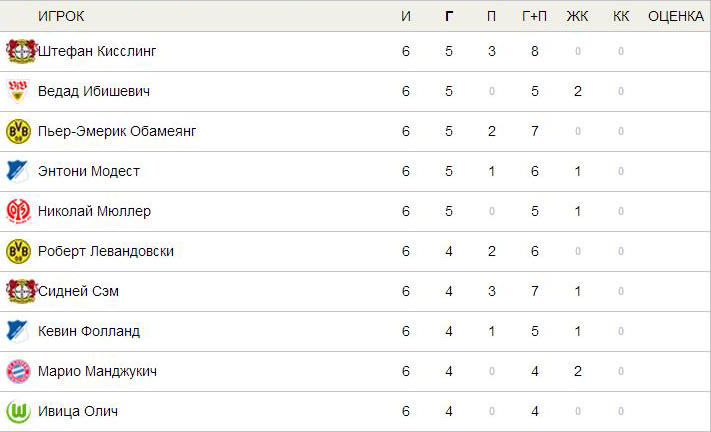Image resolution: width=711 pixels, height=432 pixels.
Task: Open Штефан Кисслинг player link
Action: [97, 51]
